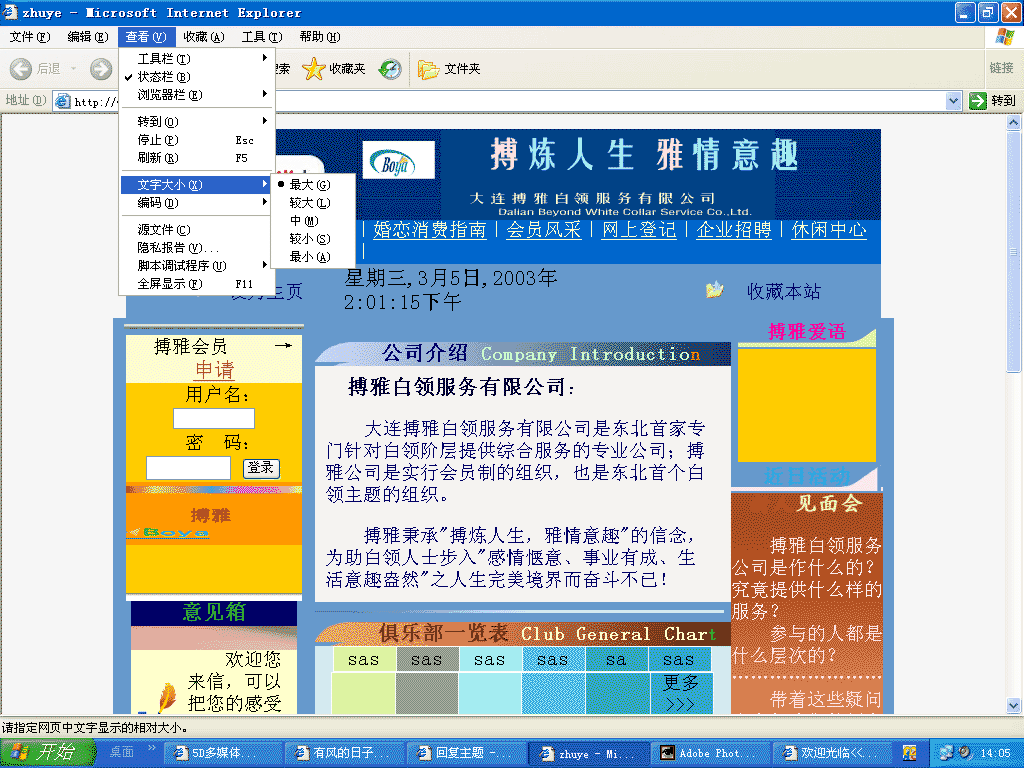Select 源文件 view source menu item

click(x=163, y=230)
